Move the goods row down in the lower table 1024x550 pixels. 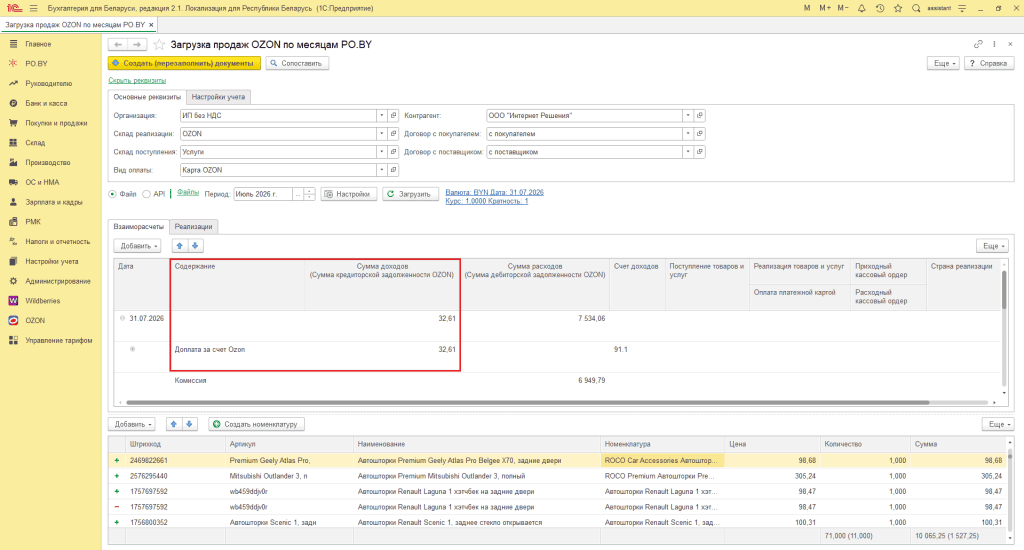pos(189,424)
